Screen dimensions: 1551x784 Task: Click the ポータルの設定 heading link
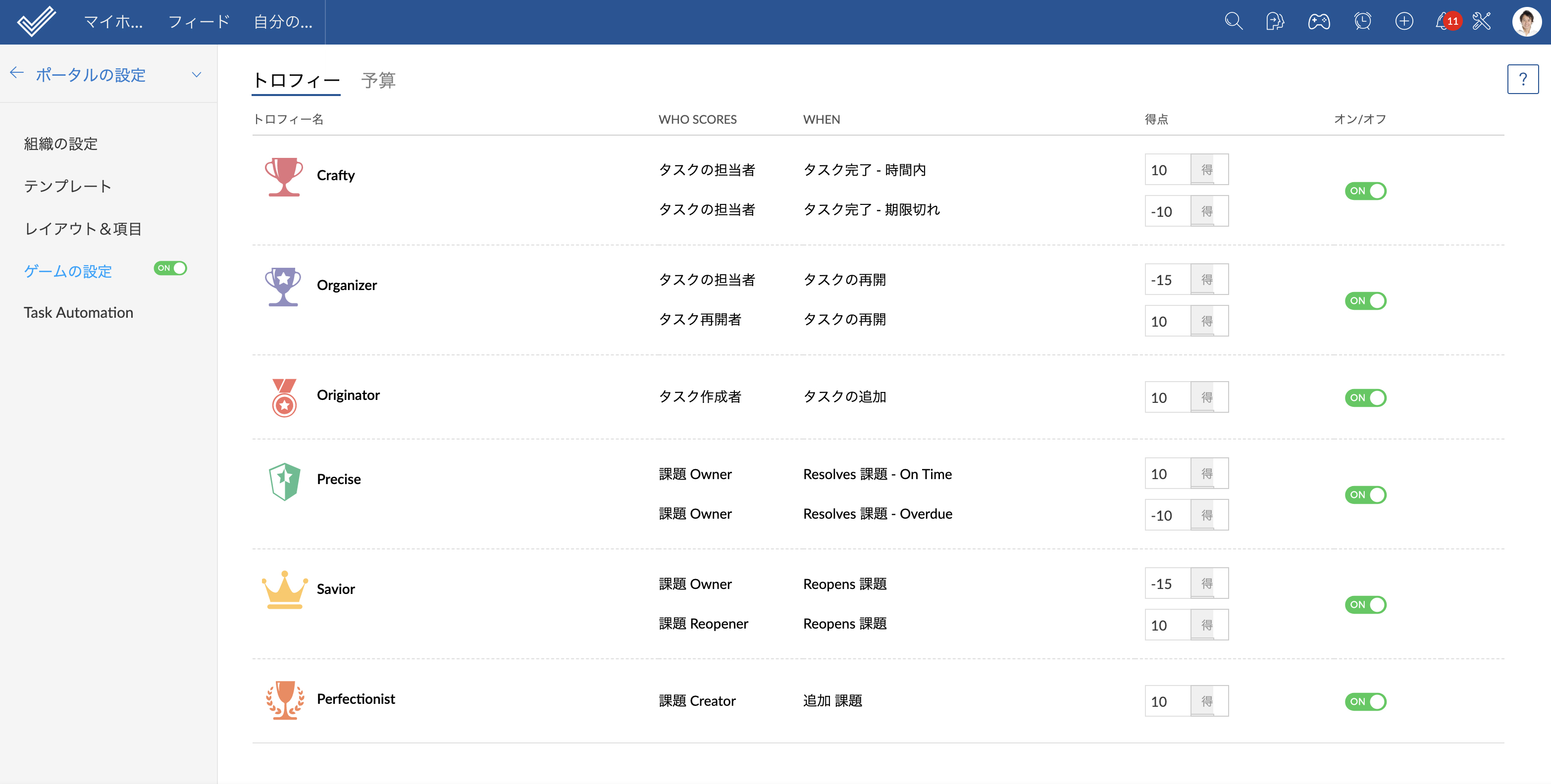pos(90,75)
